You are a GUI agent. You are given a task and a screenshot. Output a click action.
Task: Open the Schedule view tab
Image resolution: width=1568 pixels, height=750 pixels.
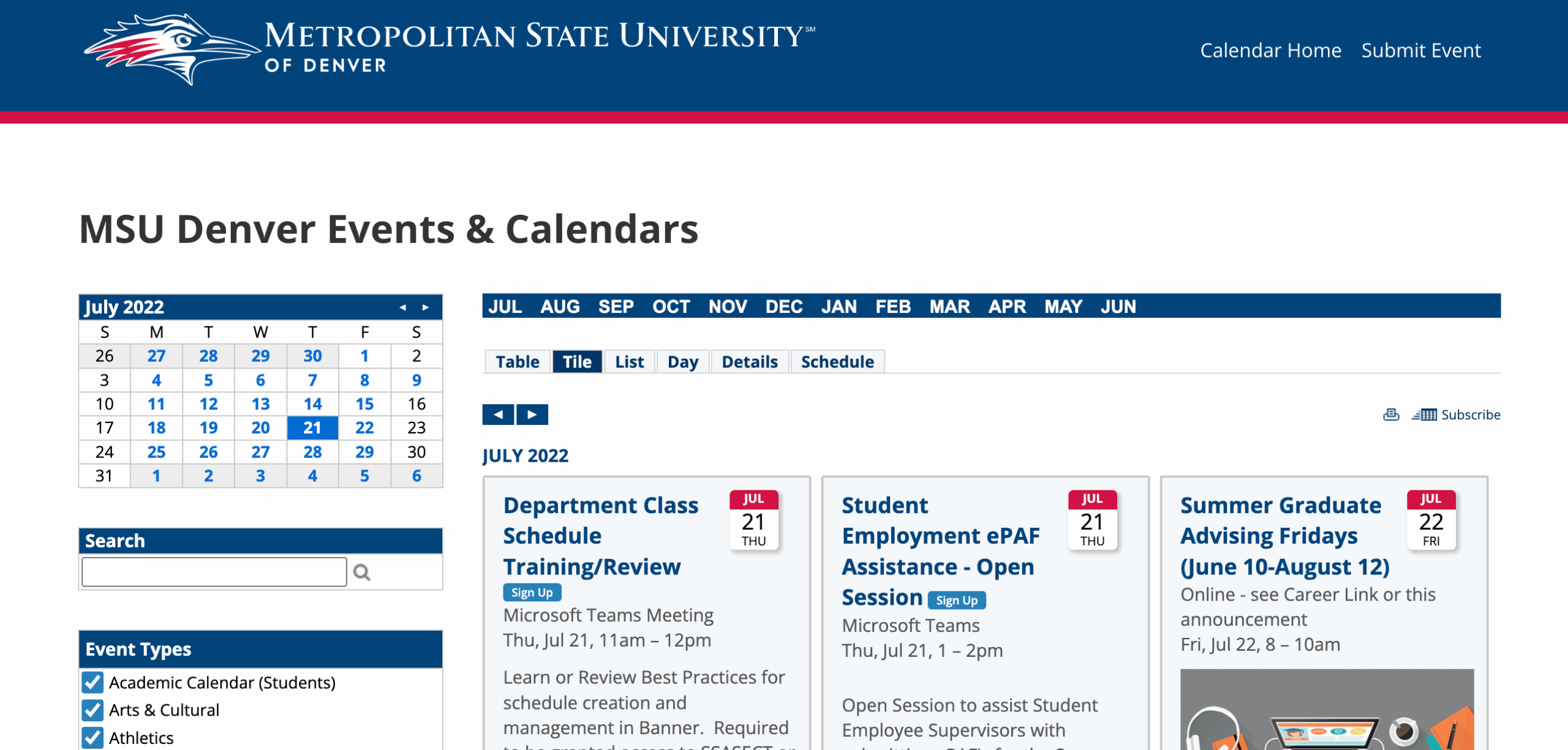837,362
